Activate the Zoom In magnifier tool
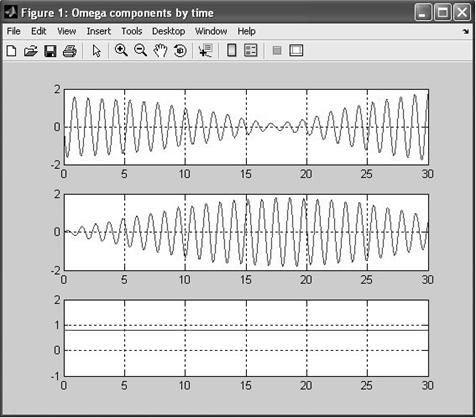Screen dimensions: 476x418 [x=121, y=51]
